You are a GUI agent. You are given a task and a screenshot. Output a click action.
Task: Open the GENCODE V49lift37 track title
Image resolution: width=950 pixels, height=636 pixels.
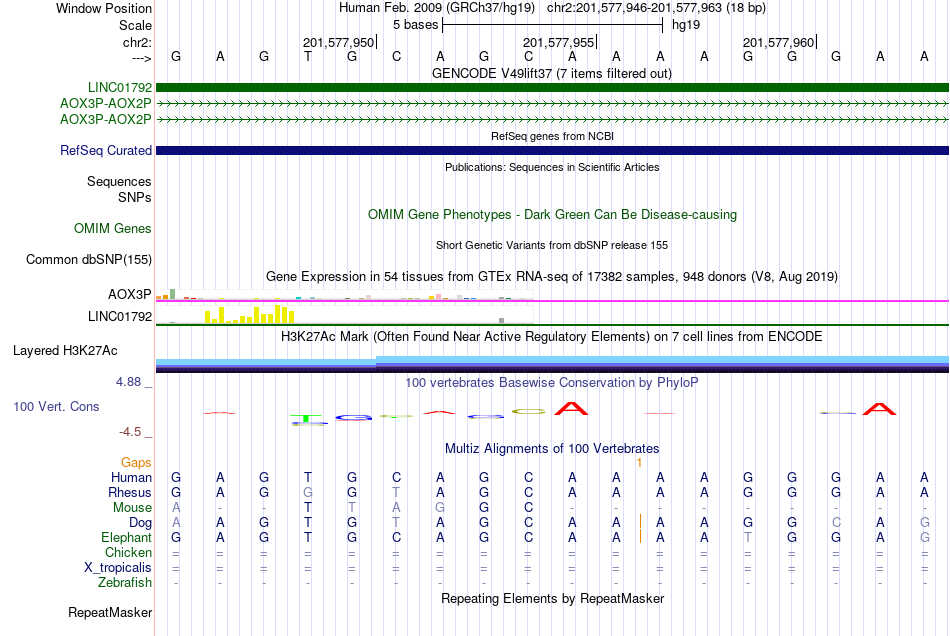pos(551,73)
